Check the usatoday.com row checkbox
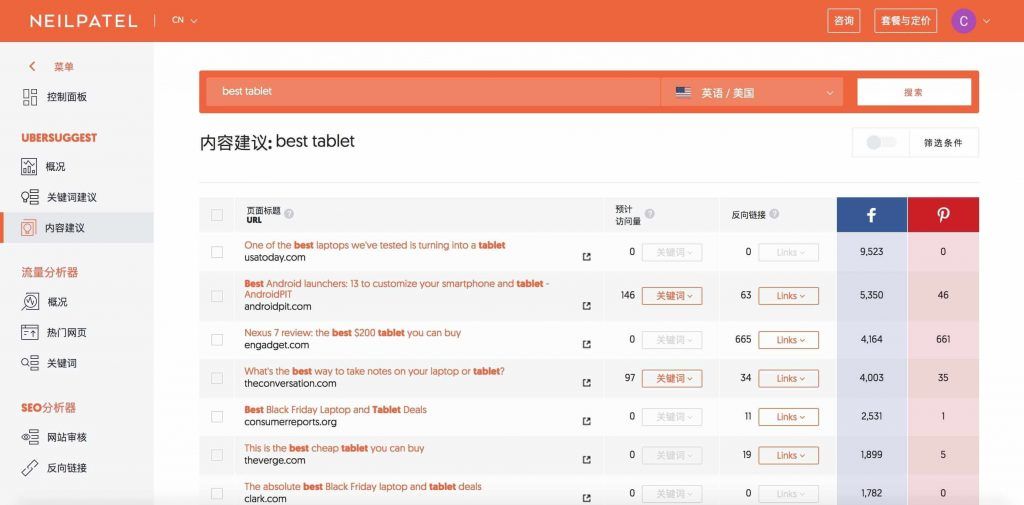This screenshot has width=1024, height=505. (217, 252)
